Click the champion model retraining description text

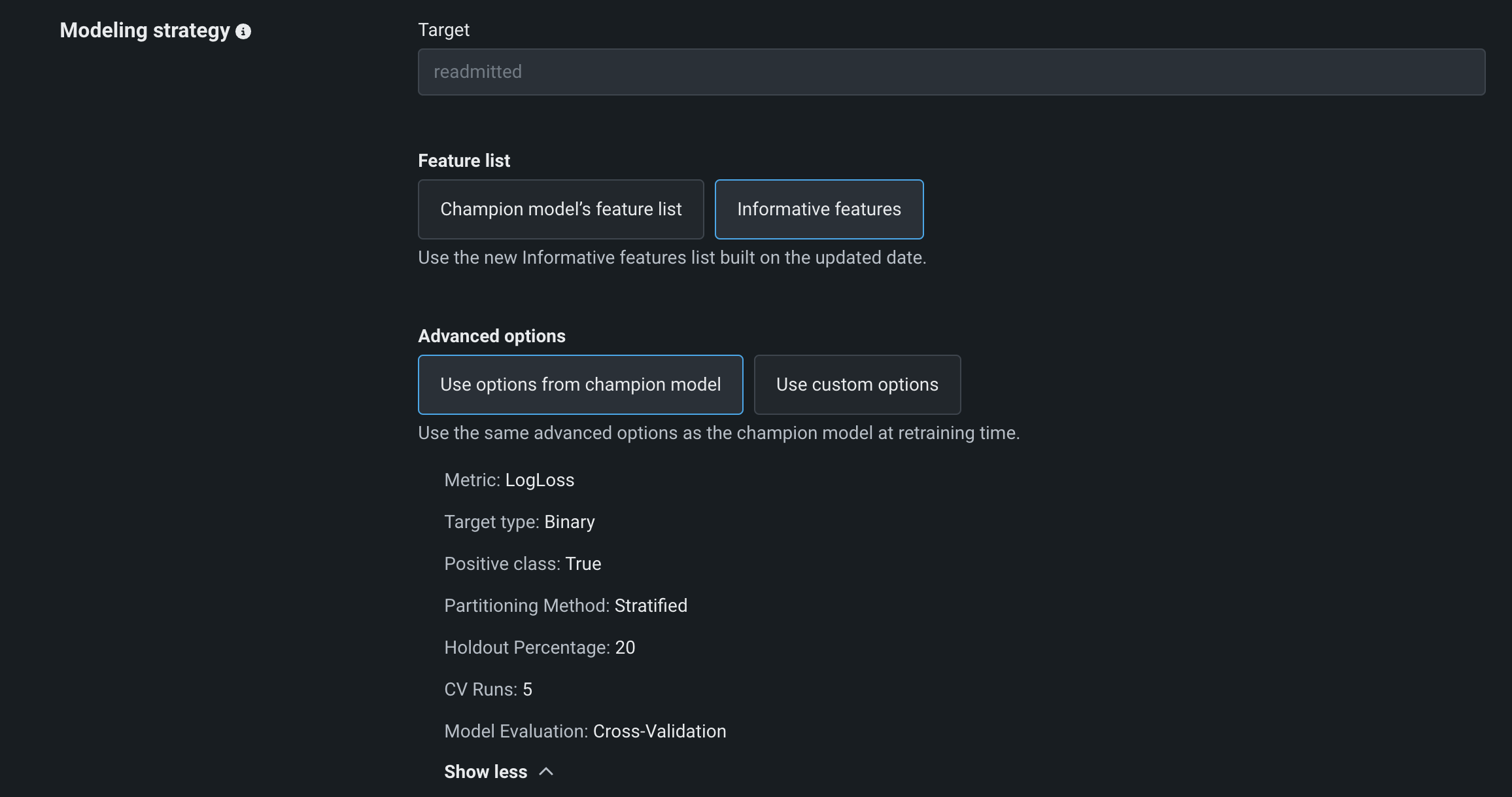pos(718,433)
